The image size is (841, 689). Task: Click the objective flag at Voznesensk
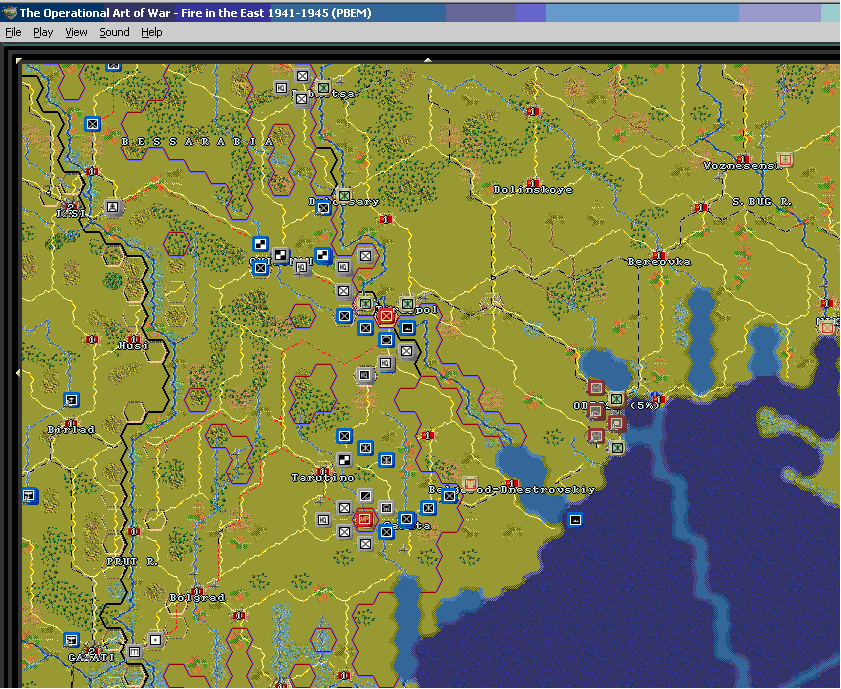(x=743, y=159)
